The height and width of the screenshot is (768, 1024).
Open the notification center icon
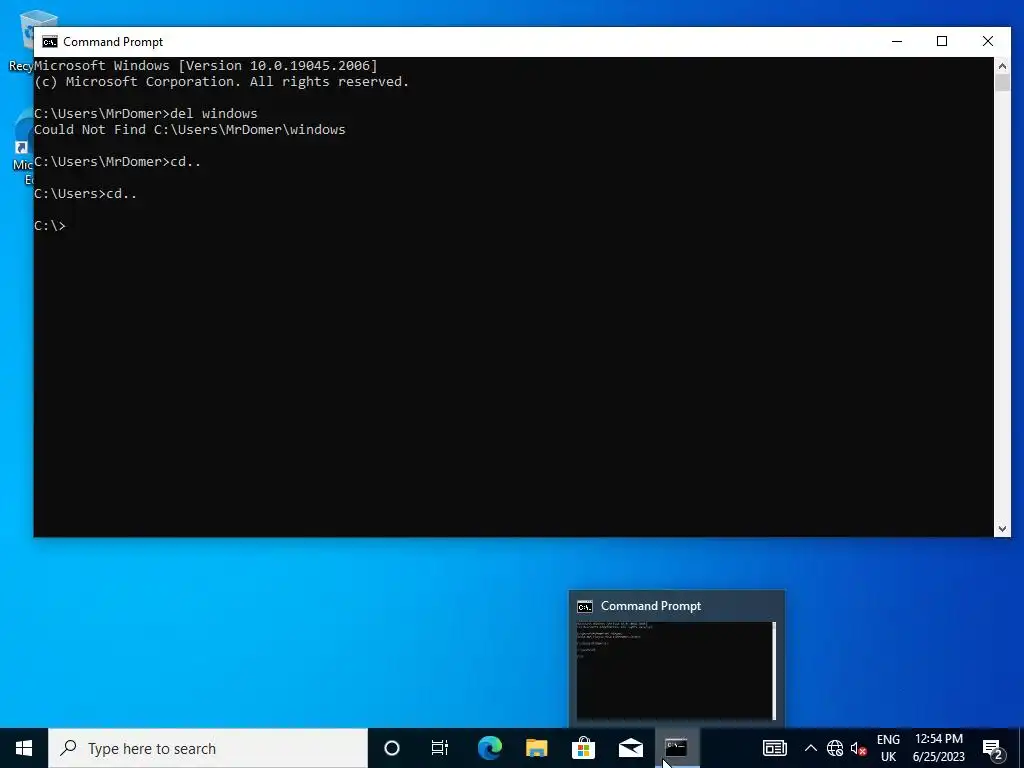[993, 749]
